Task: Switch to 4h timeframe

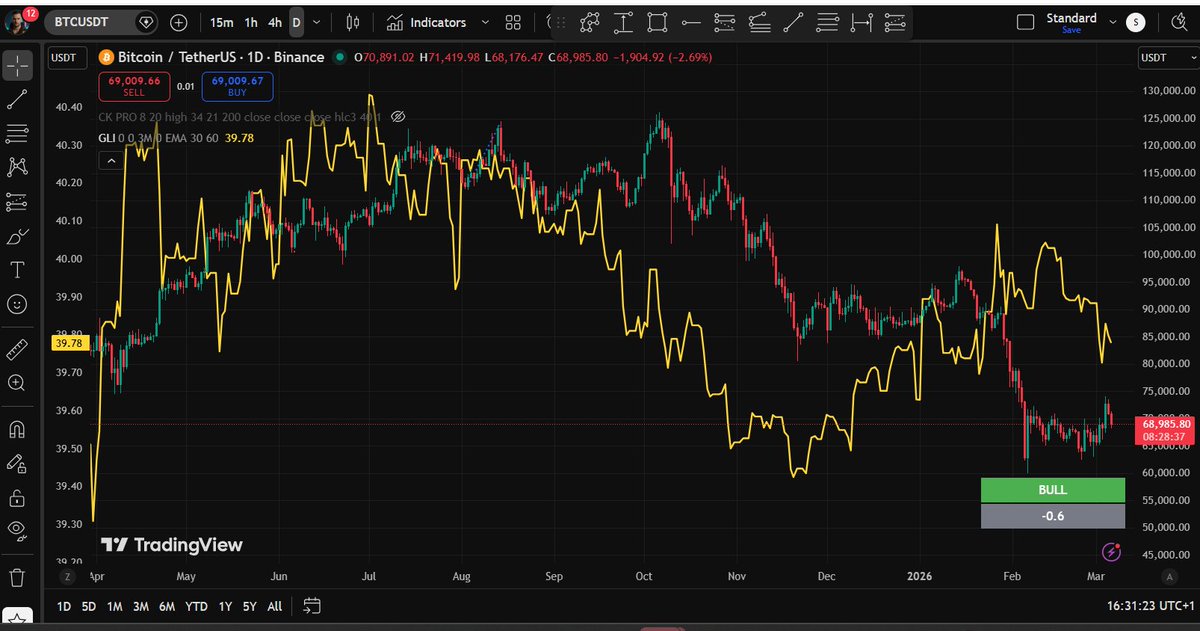Action: (x=275, y=21)
